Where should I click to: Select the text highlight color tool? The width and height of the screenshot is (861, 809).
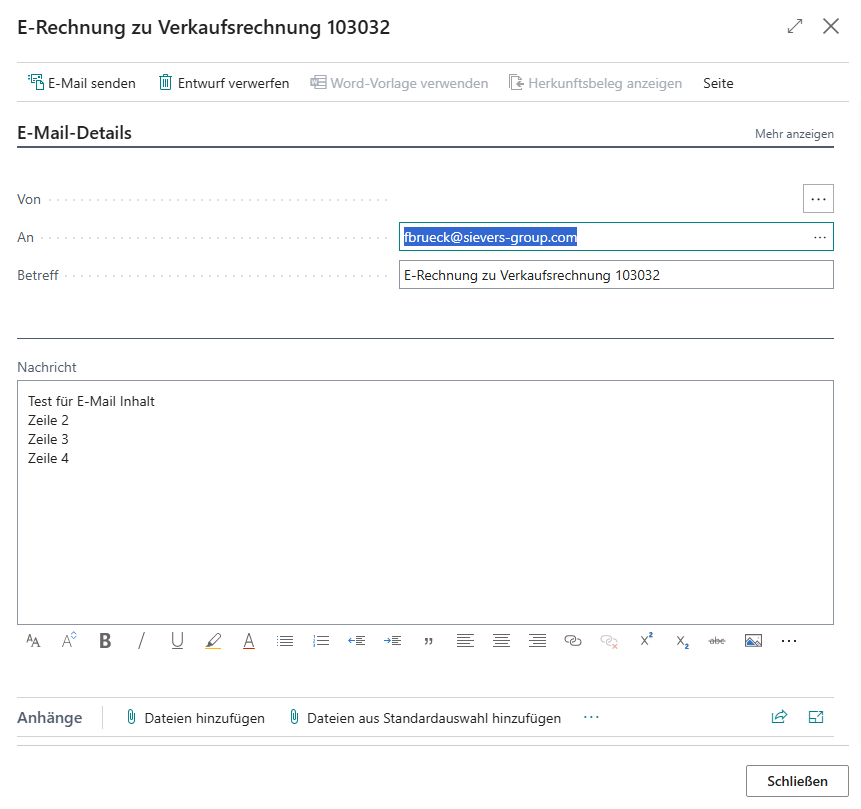click(213, 640)
